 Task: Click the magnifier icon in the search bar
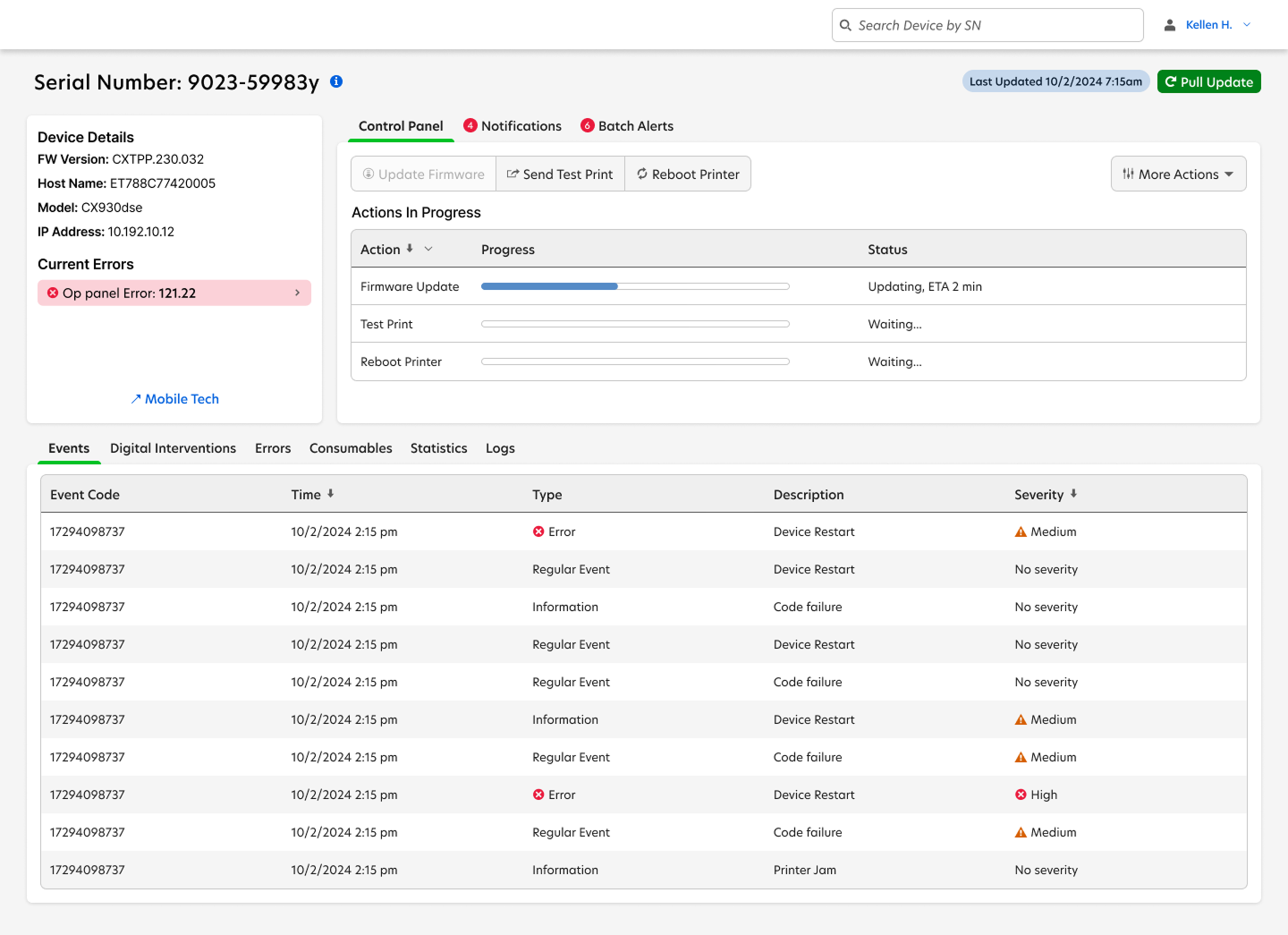click(x=845, y=24)
